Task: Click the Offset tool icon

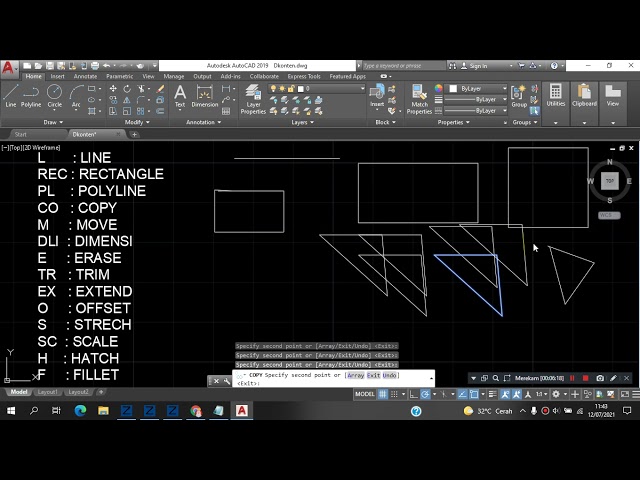Action: 160,111
